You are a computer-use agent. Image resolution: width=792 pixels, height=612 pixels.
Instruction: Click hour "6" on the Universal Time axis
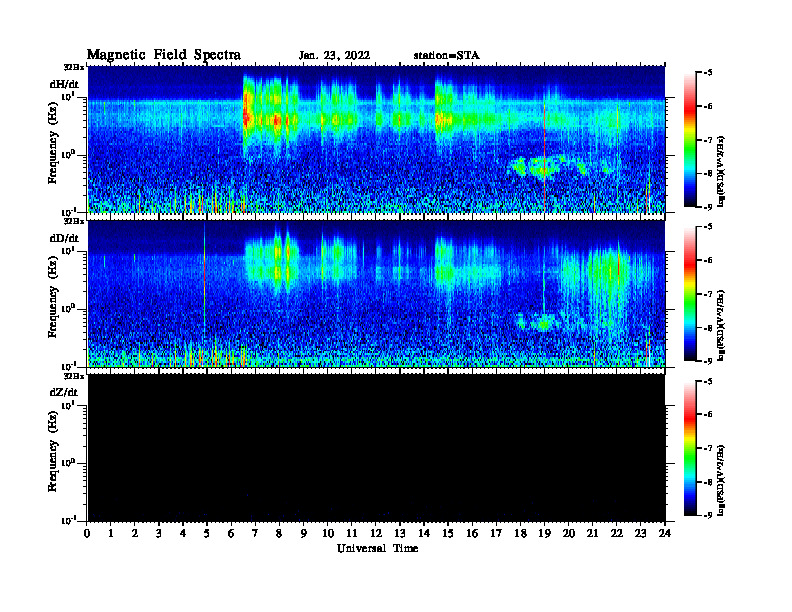[231, 533]
